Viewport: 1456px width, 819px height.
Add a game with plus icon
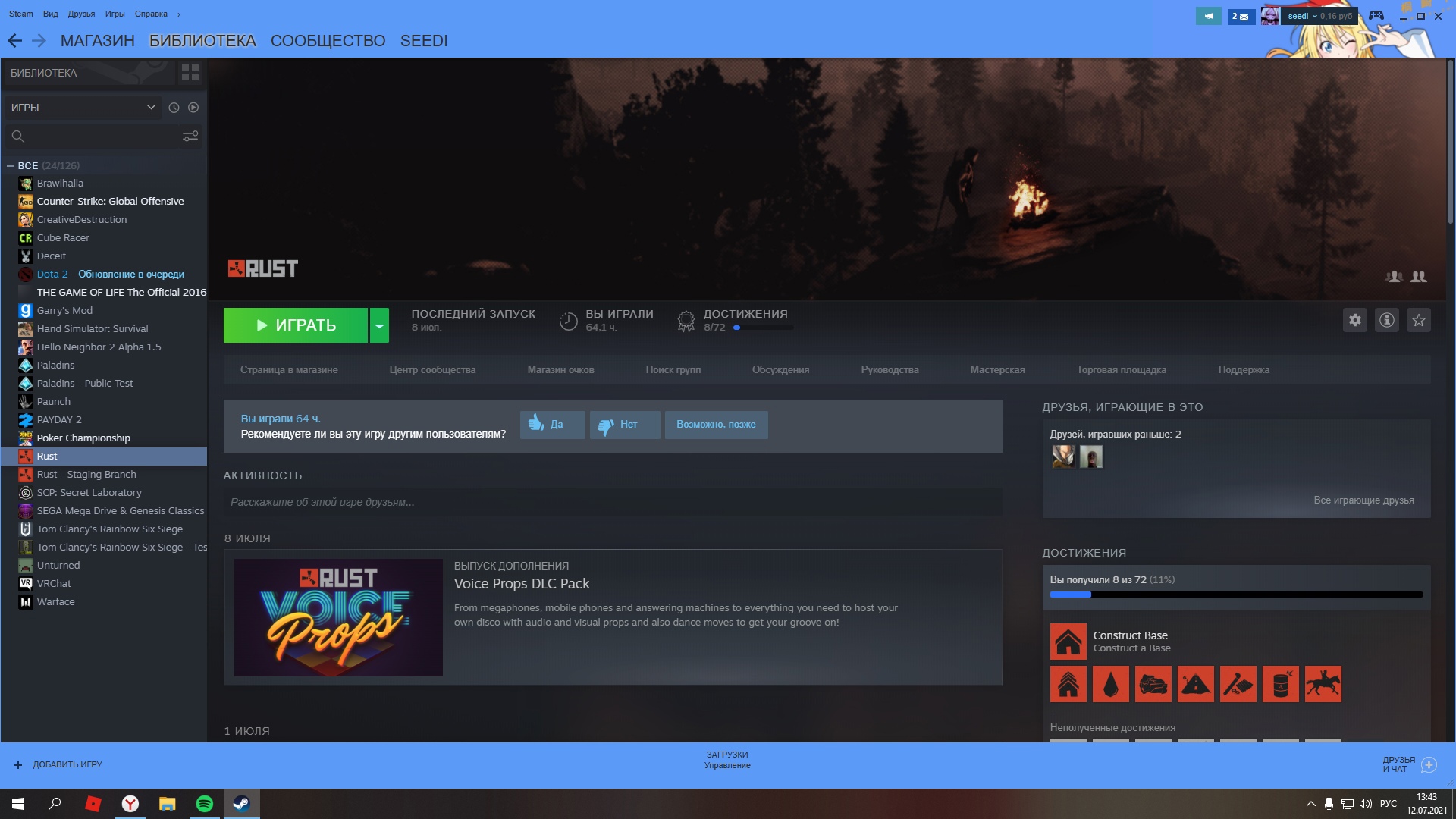pos(18,764)
